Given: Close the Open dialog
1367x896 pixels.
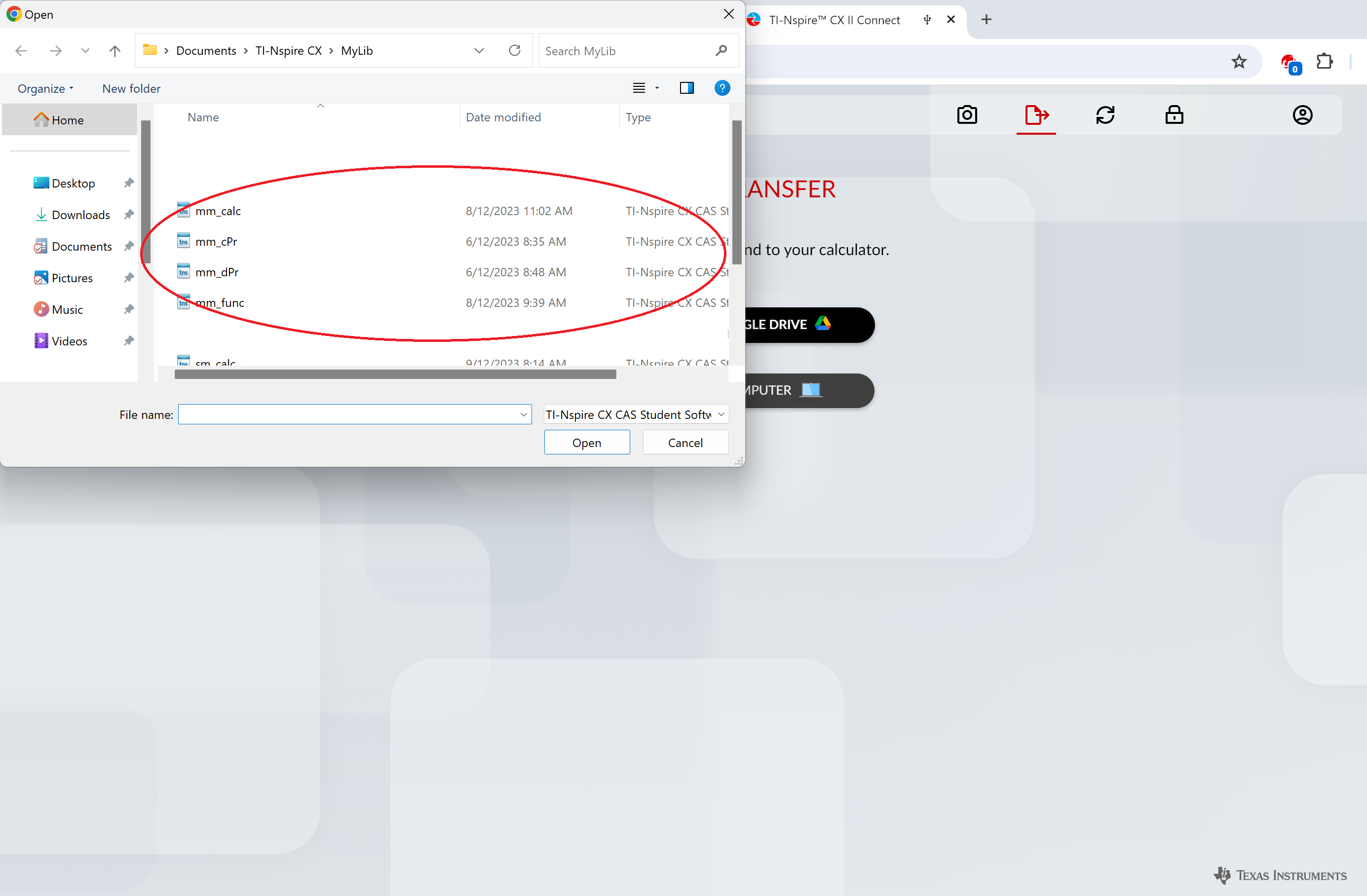Looking at the screenshot, I should pos(728,14).
